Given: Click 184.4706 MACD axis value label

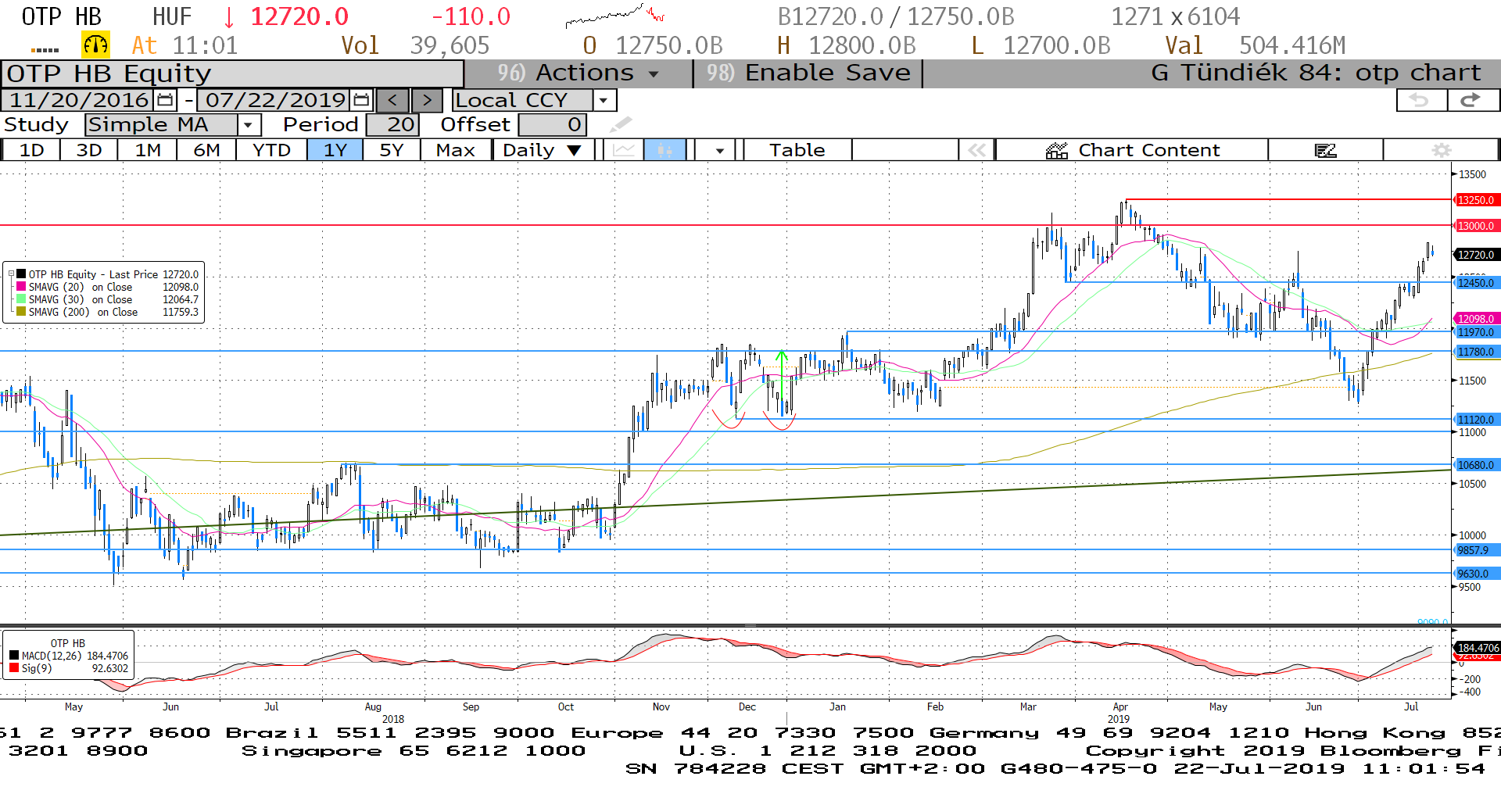Looking at the screenshot, I should point(1478,648).
